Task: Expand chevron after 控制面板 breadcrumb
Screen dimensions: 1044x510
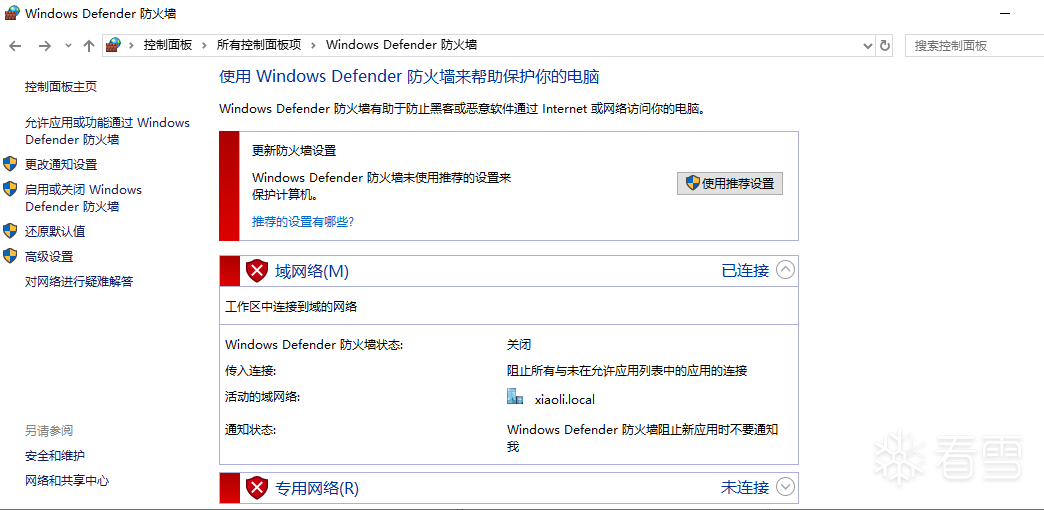Action: coord(204,45)
